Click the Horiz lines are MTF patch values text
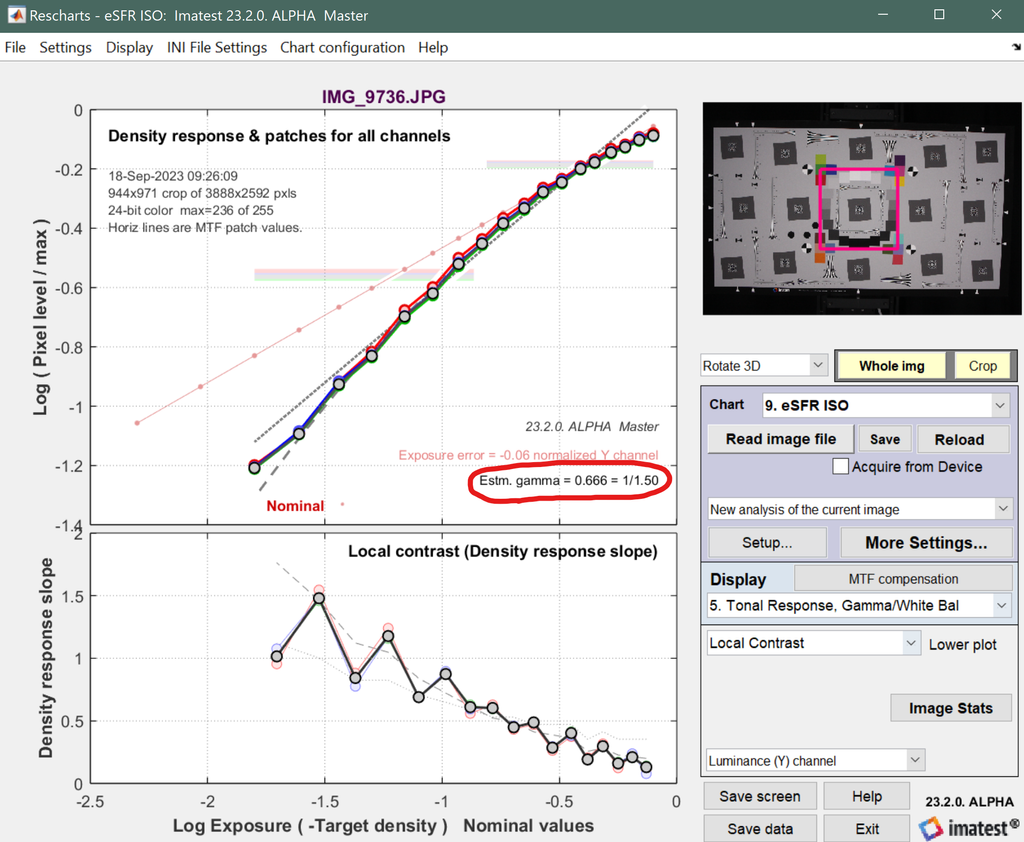1024x842 pixels. [x=205, y=228]
